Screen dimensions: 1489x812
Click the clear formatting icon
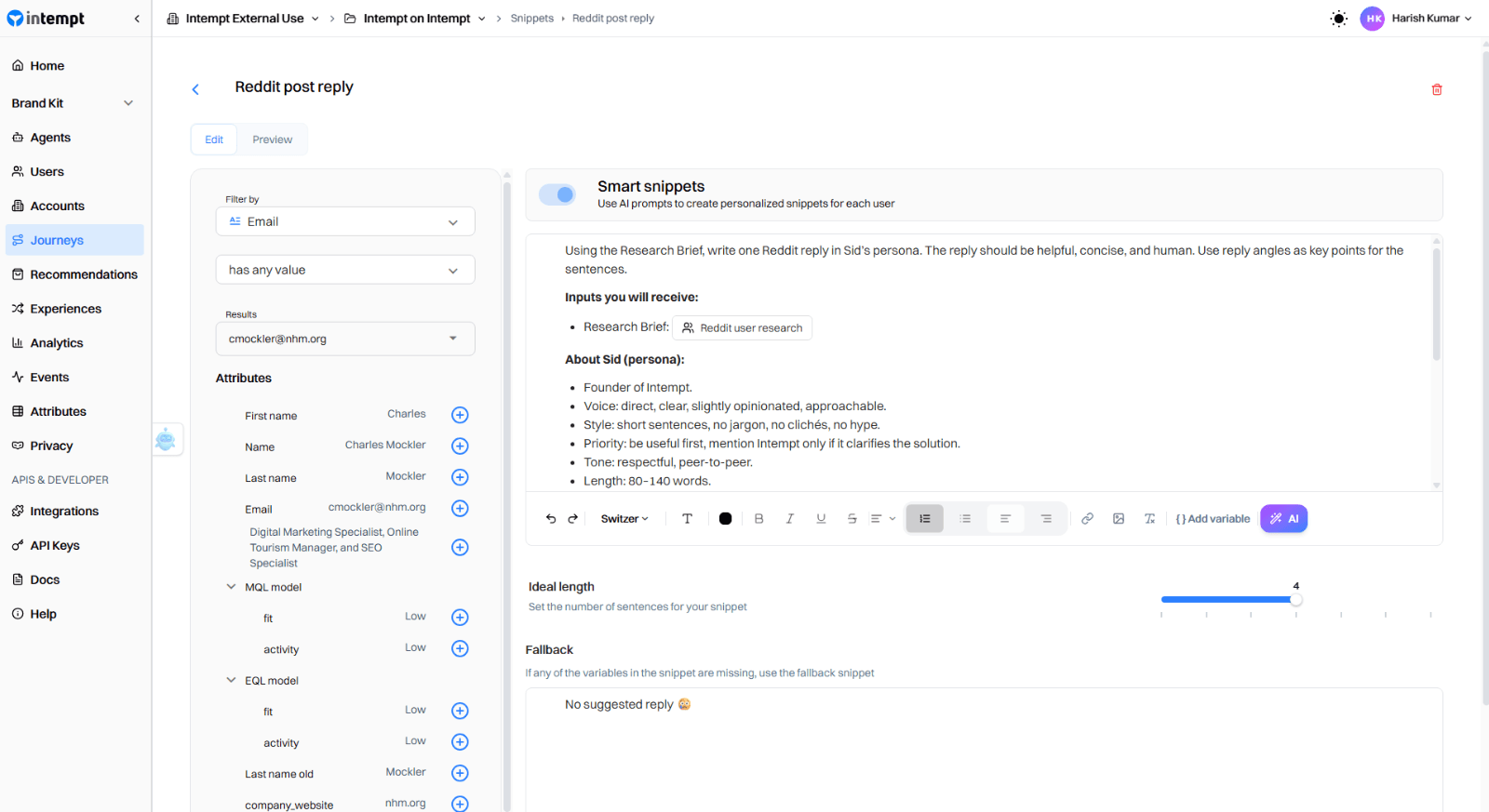[1150, 519]
